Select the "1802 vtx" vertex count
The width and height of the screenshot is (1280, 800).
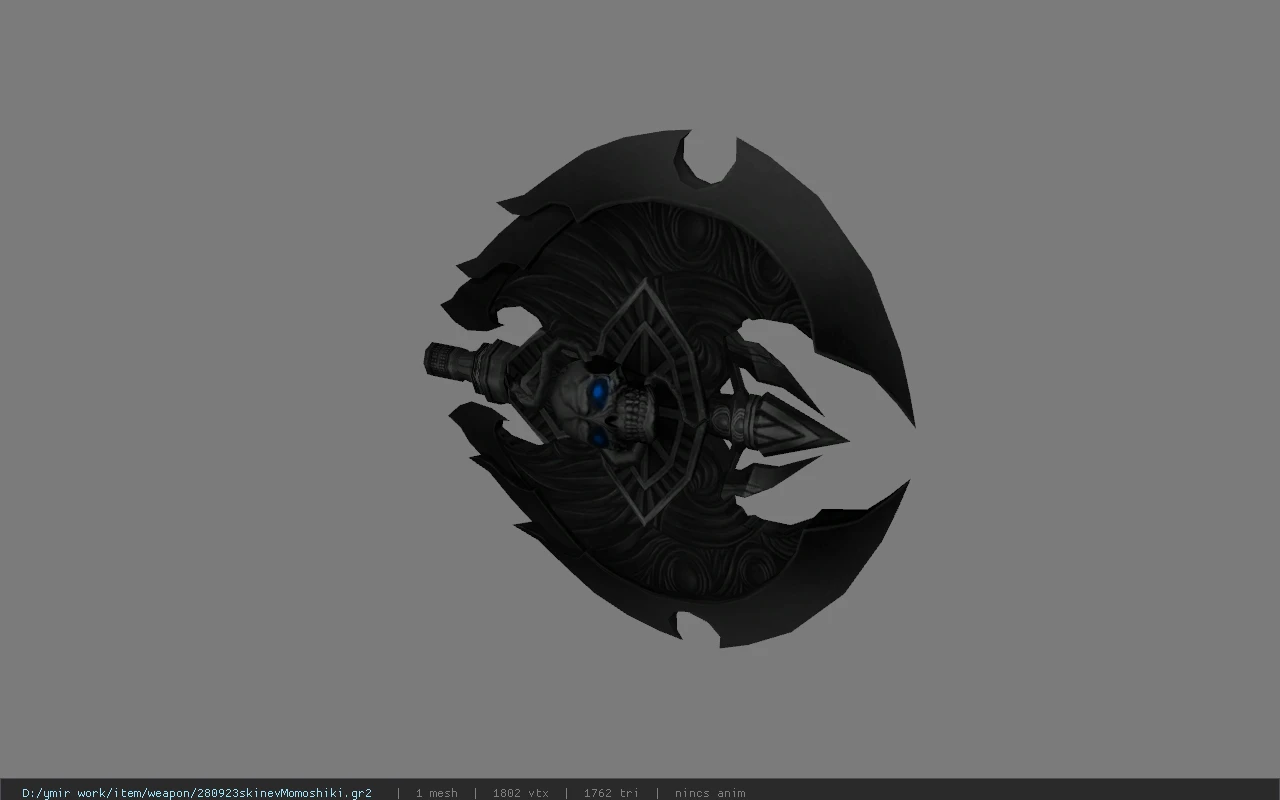[x=521, y=793]
